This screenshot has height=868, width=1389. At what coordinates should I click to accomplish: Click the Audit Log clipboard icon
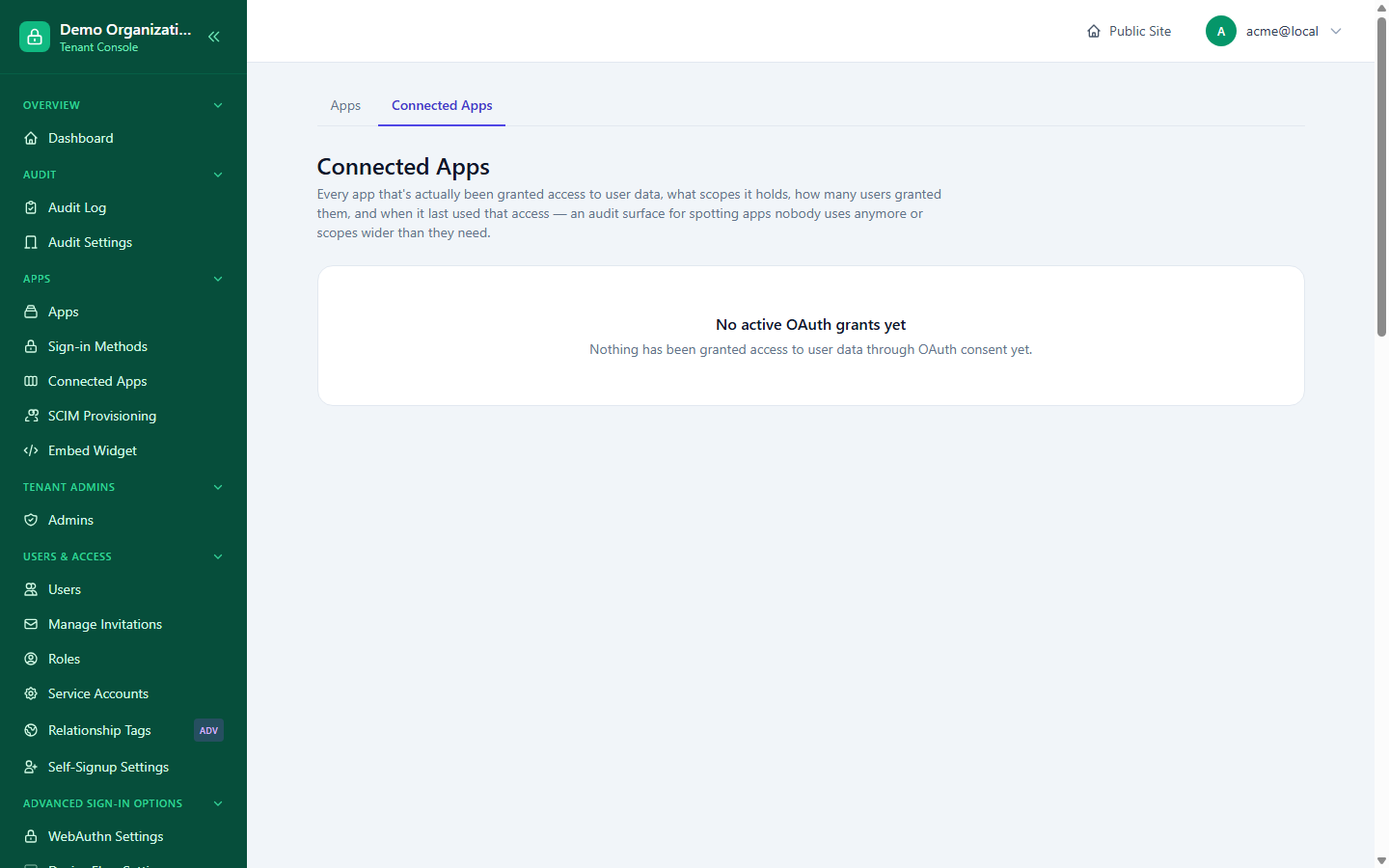click(x=31, y=207)
